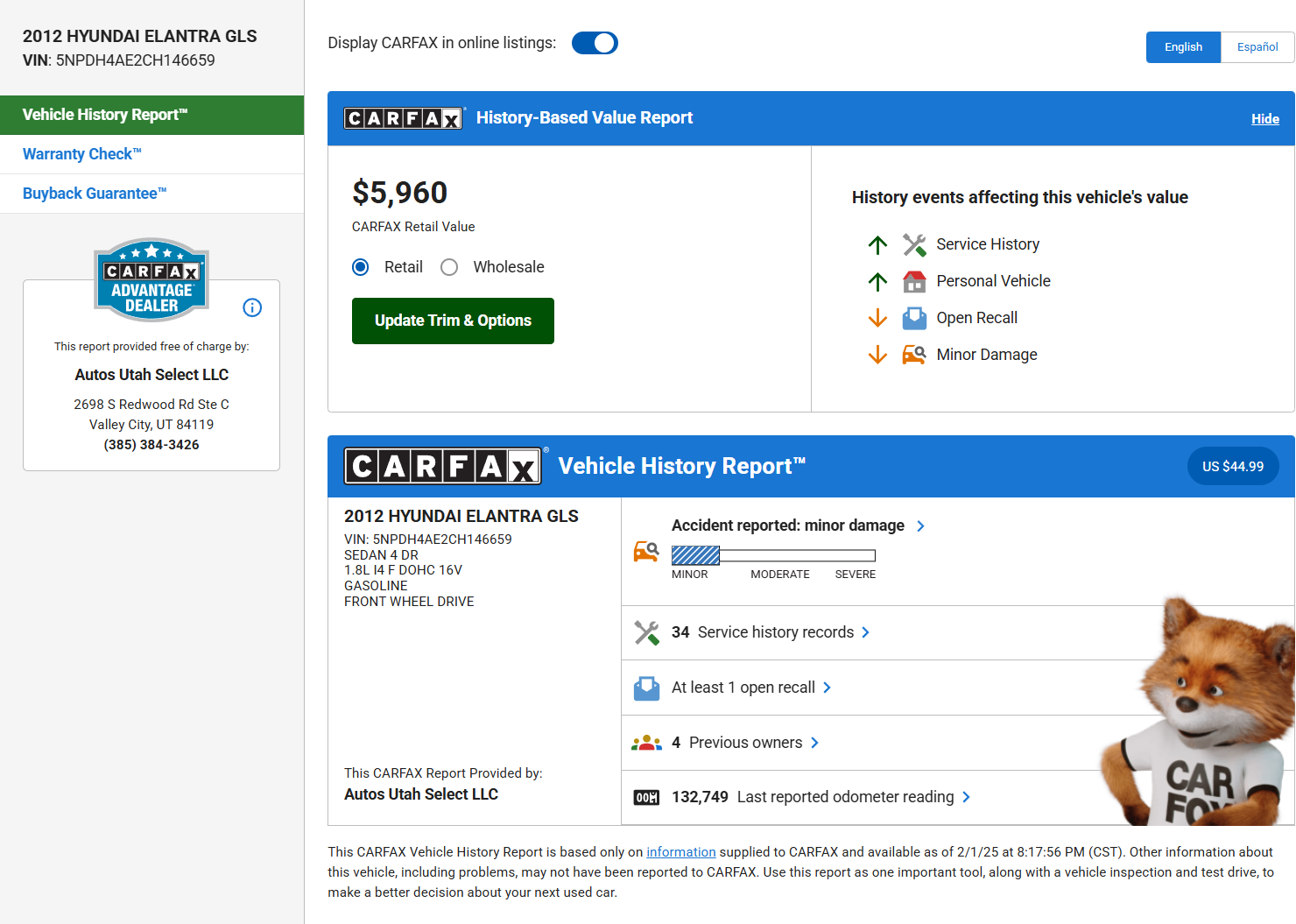Click the Previous owners people icon
Screen dimensions: 1296x924
[x=646, y=743]
